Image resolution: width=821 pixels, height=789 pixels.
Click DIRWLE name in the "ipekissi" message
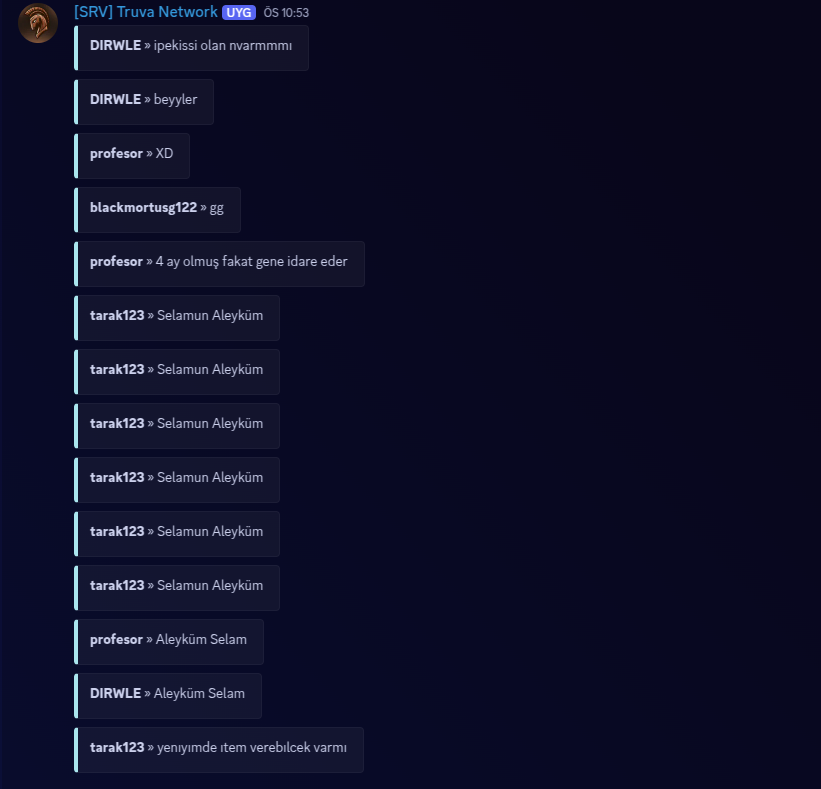(115, 46)
